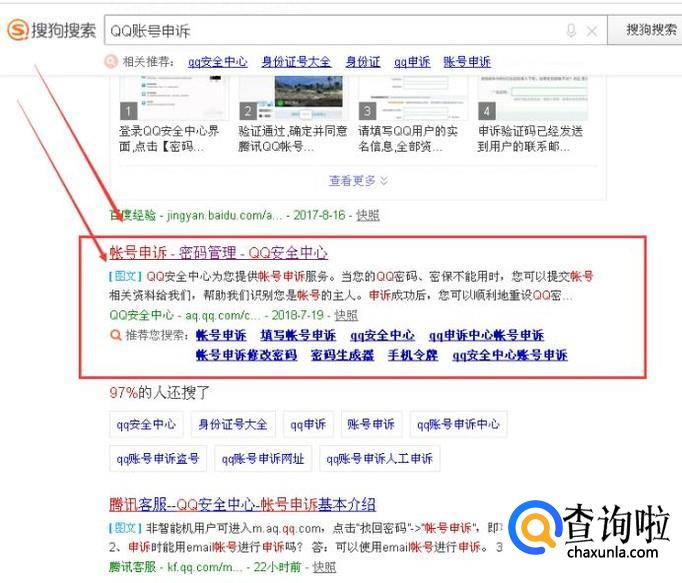This screenshot has width=682, height=583.
Task: Select the qq安全中心 chip under 97%的人还搜了
Action: click(x=146, y=424)
